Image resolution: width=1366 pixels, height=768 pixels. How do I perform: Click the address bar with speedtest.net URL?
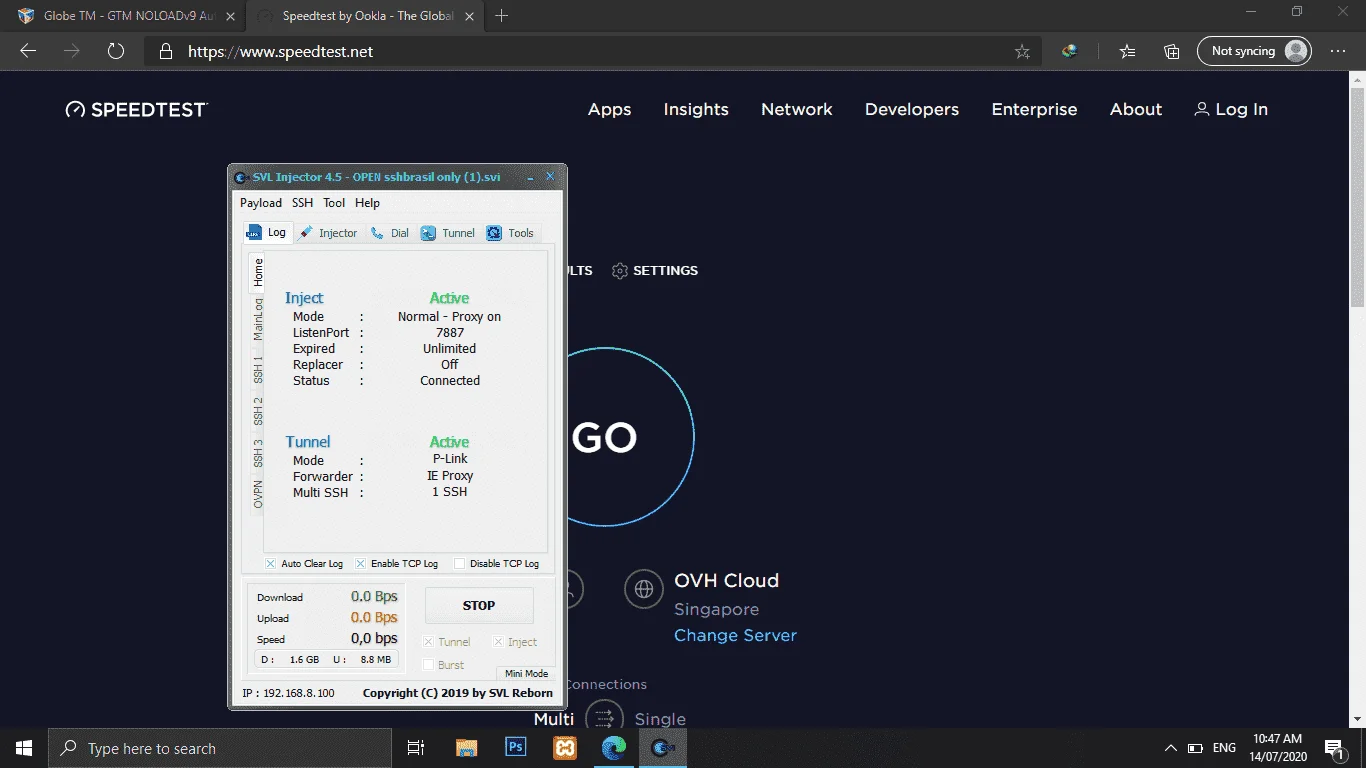[x=592, y=51]
